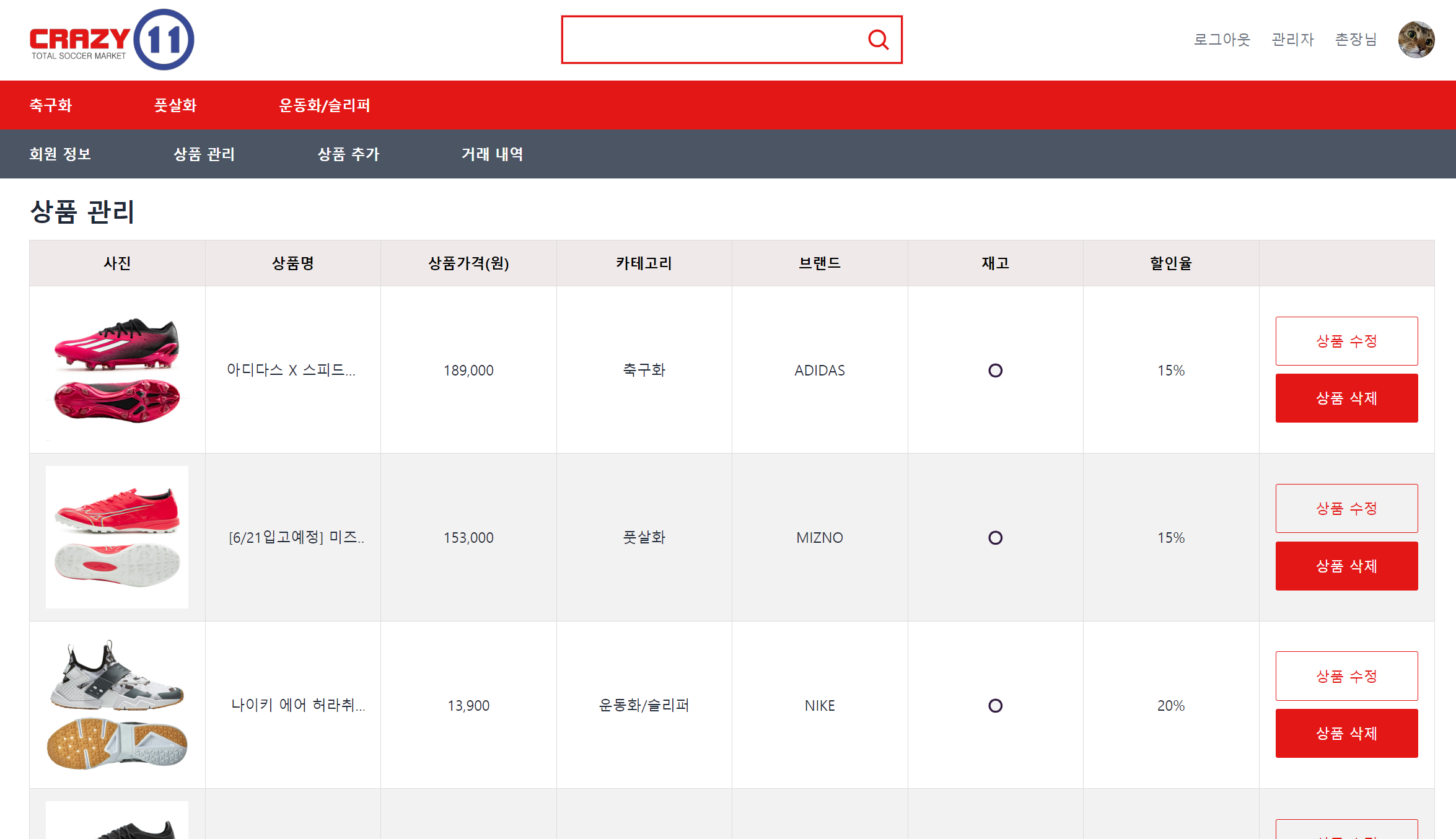Image resolution: width=1456 pixels, height=839 pixels.
Task: Open the user profile cat avatar
Action: pos(1416,40)
